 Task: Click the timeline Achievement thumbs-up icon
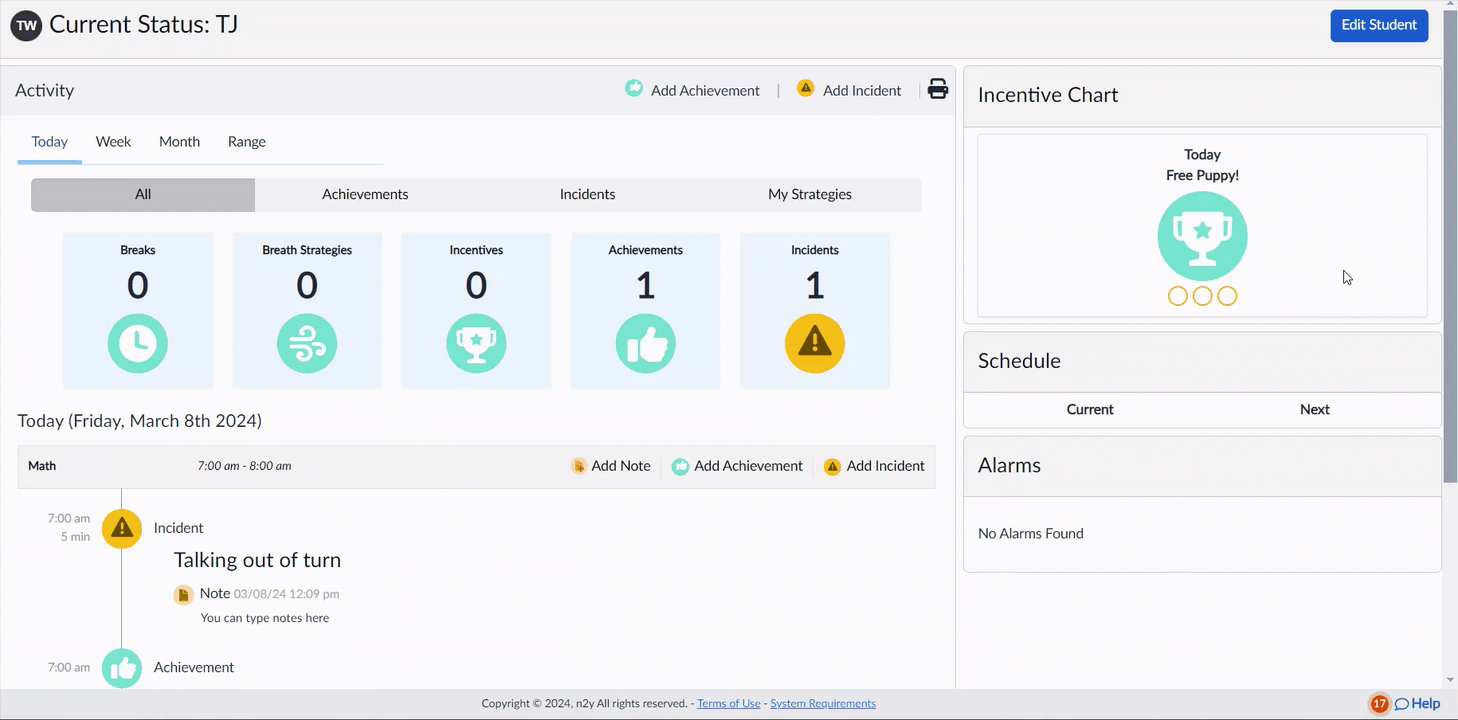click(x=122, y=668)
